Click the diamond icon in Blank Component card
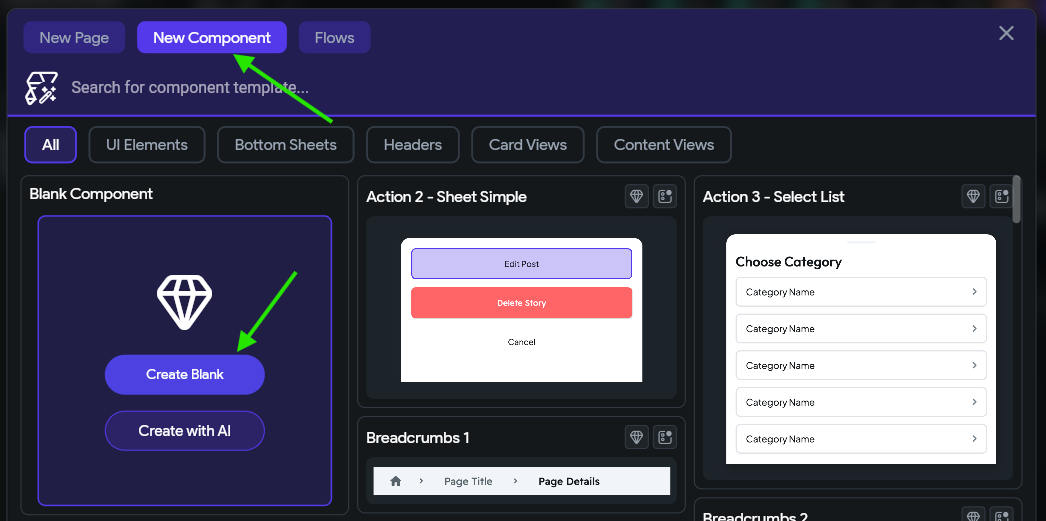Viewport: 1046px width, 521px height. 185,303
